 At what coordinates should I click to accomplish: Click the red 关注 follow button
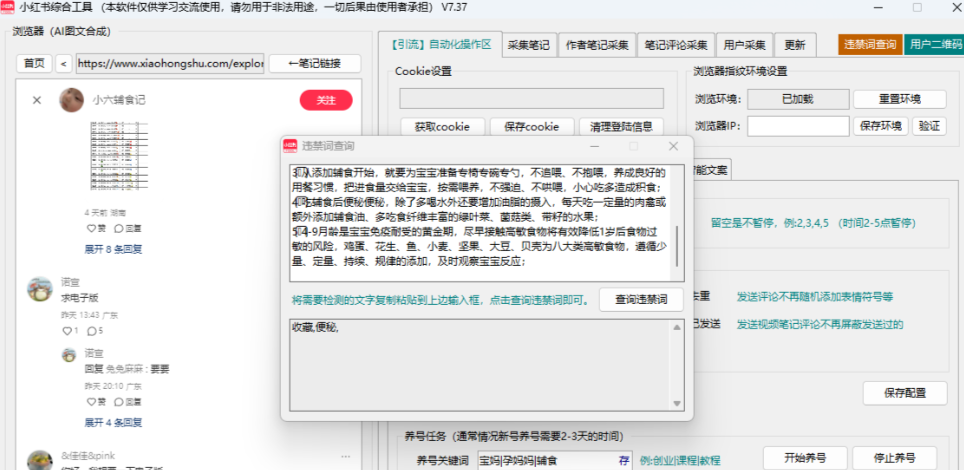click(326, 100)
